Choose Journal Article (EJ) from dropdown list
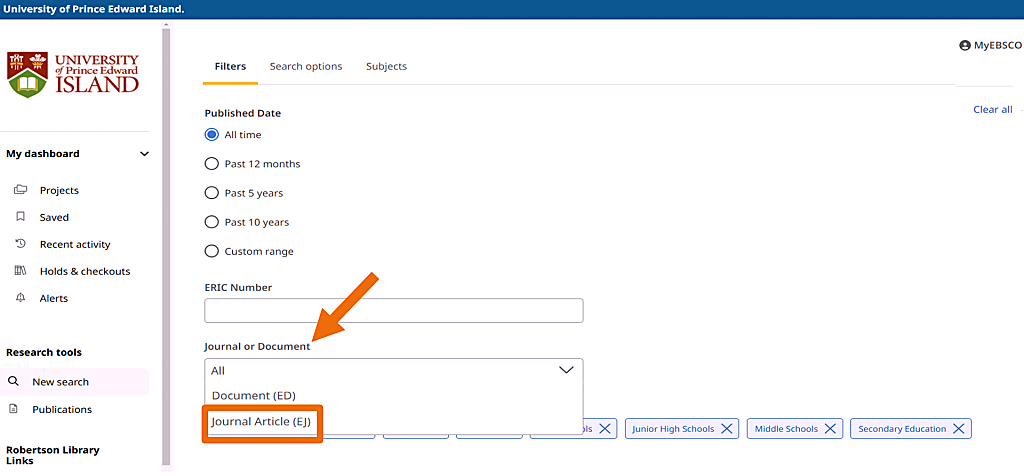This screenshot has width=1024, height=476. coord(261,422)
